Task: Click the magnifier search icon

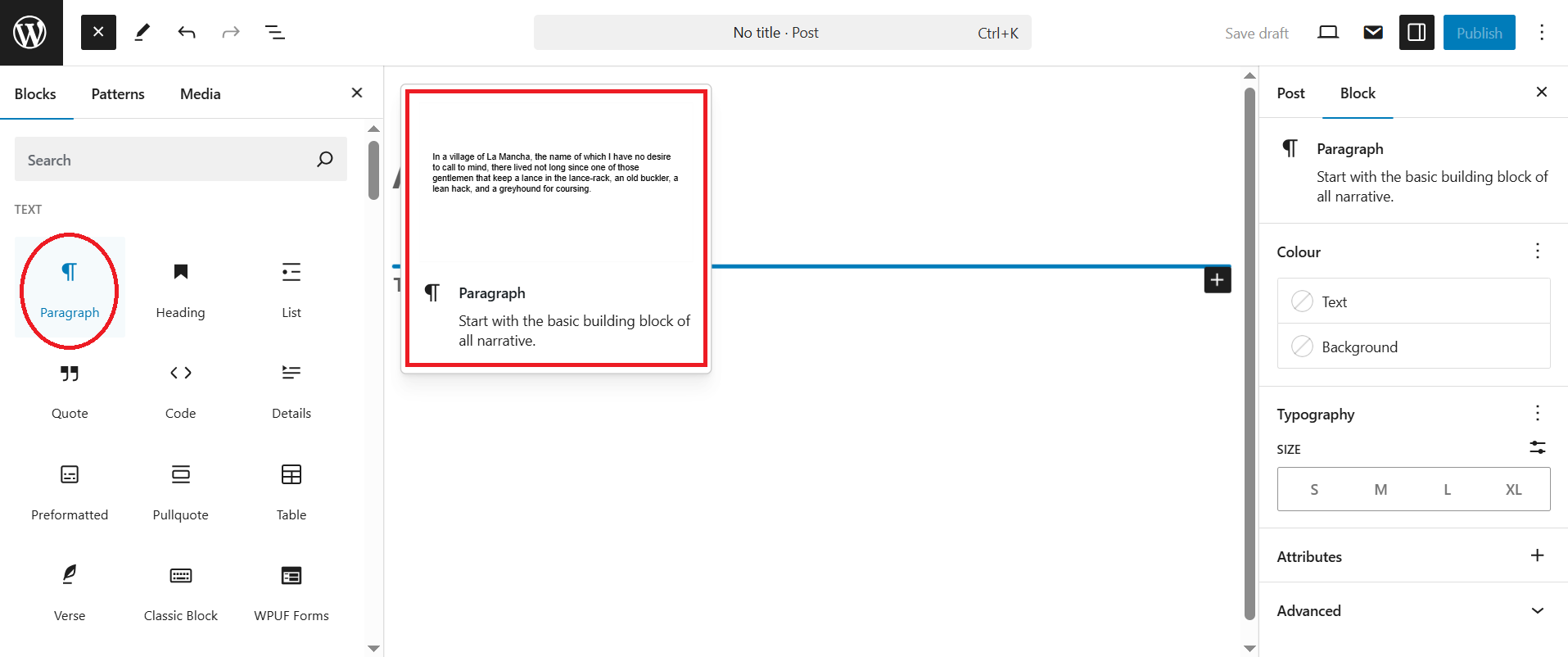Action: click(325, 160)
